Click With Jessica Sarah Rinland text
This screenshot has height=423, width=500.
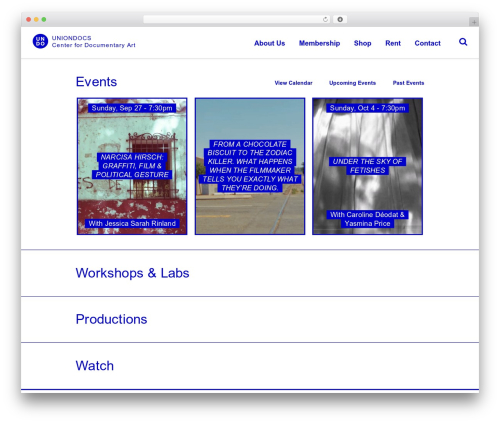tap(132, 223)
